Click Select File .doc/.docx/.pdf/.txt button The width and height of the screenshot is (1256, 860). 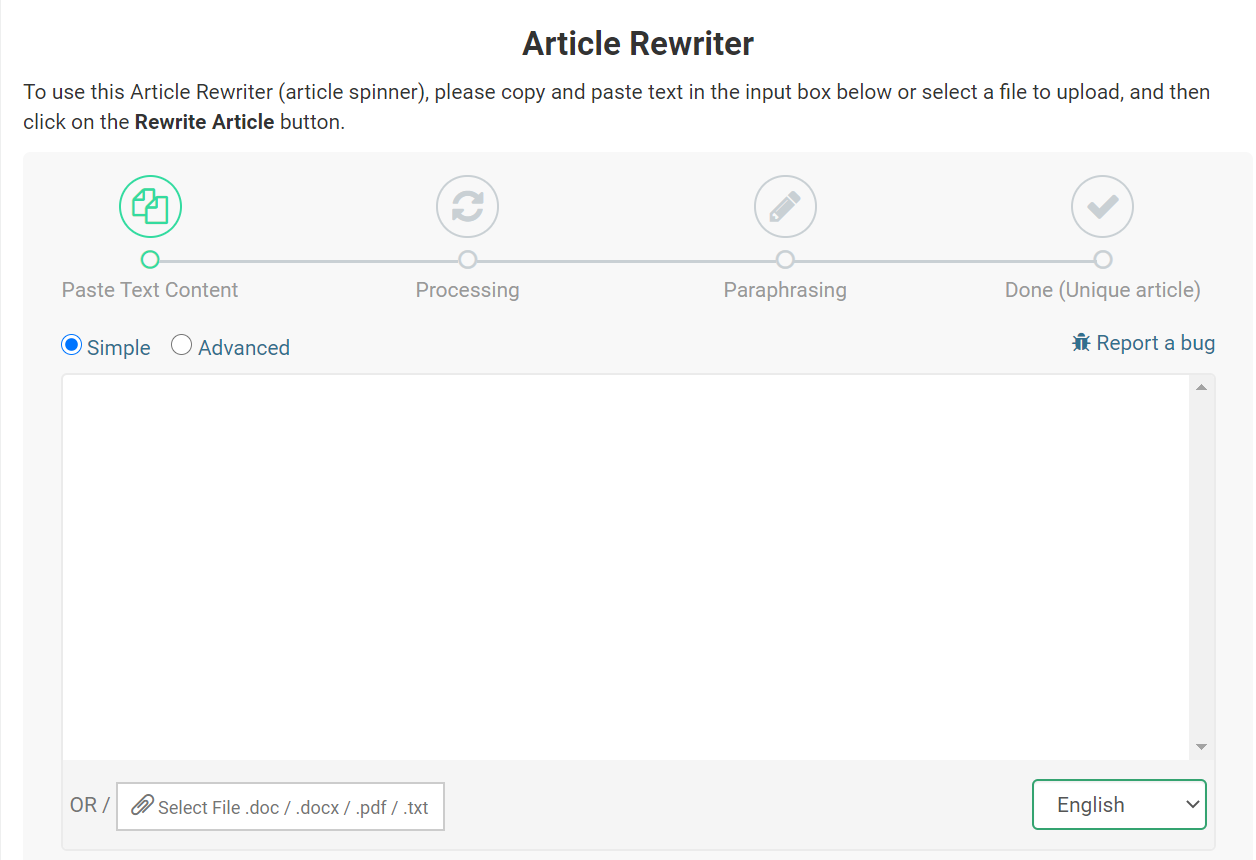[281, 807]
